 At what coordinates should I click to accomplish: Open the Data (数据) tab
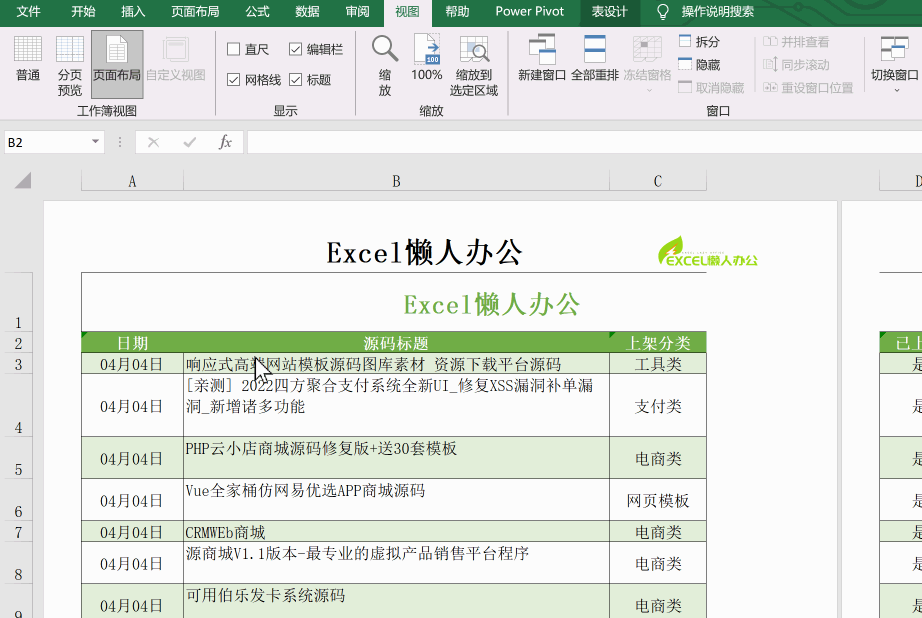click(x=308, y=12)
